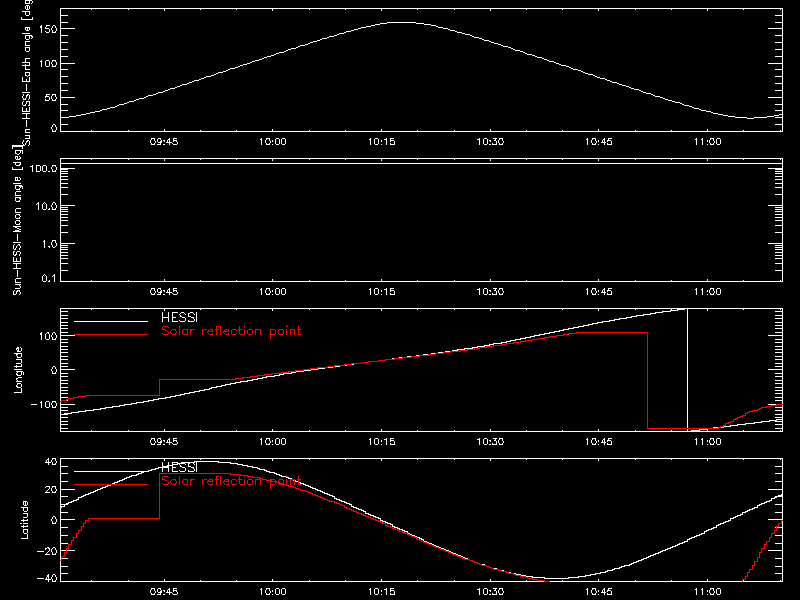The height and width of the screenshot is (600, 800).
Task: Click the 100.0 tick in the Moon angle plot
Action: click(x=43, y=168)
